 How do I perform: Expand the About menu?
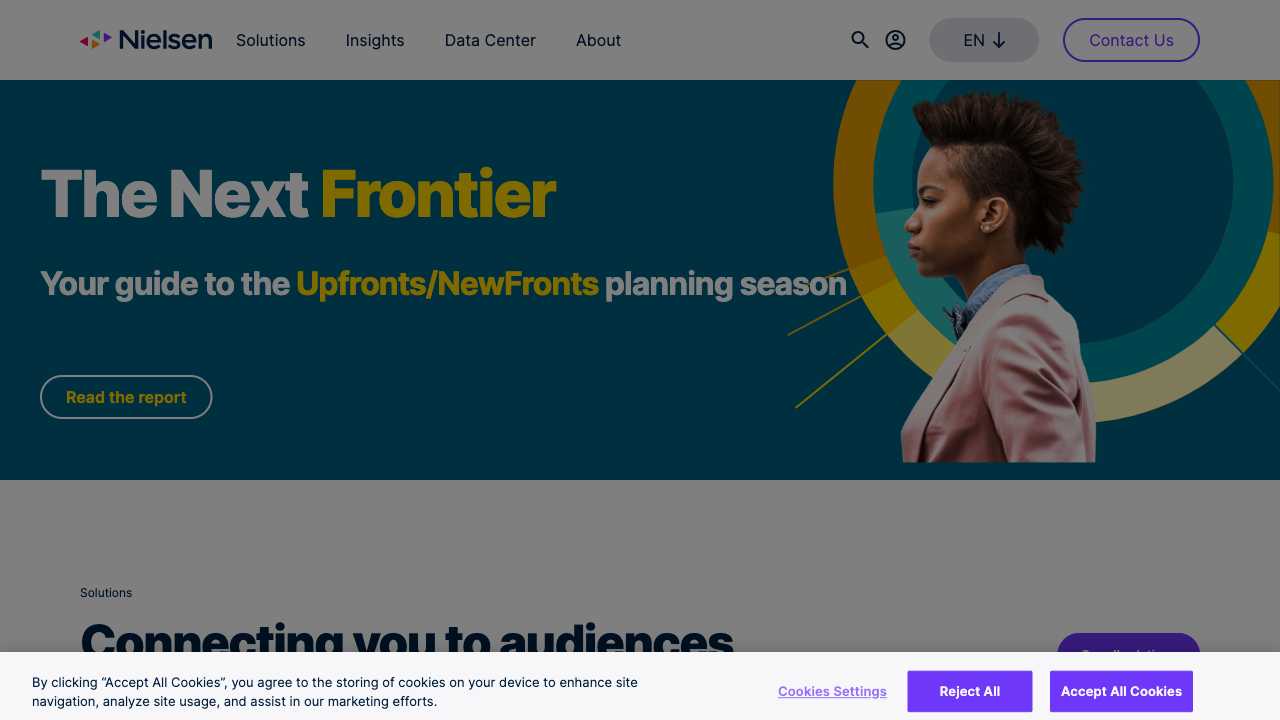(598, 40)
